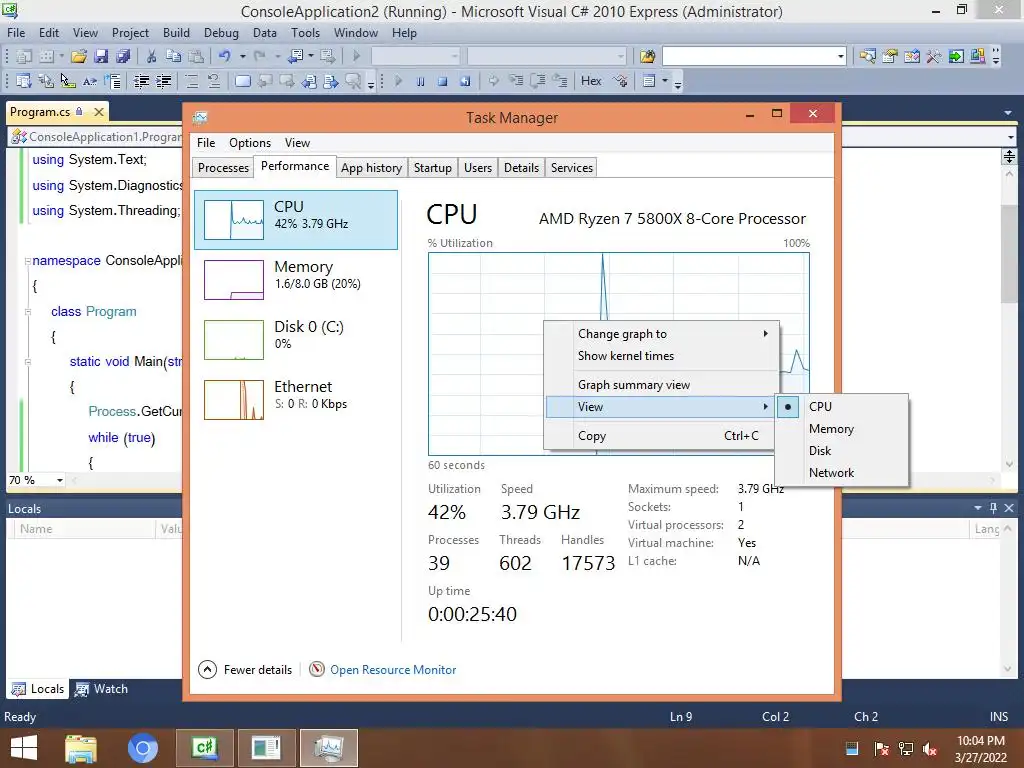The height and width of the screenshot is (768, 1024).
Task: Click the Task Manager taskbar icon
Action: tap(329, 748)
